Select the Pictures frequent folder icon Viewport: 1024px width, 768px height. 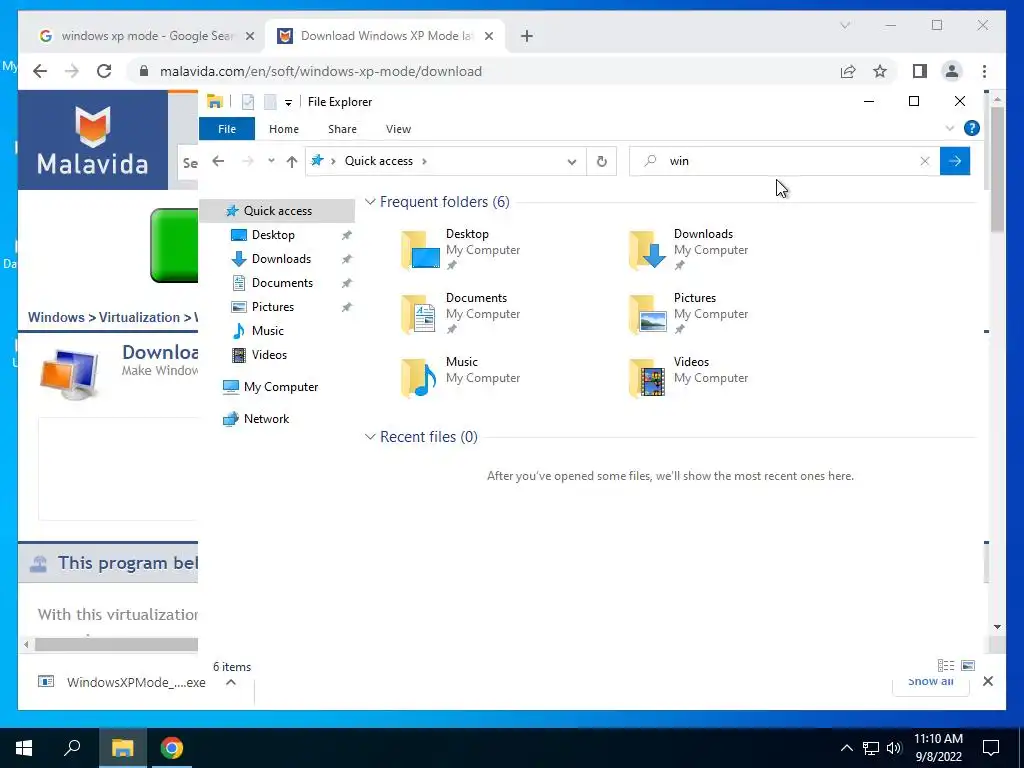[x=648, y=313]
